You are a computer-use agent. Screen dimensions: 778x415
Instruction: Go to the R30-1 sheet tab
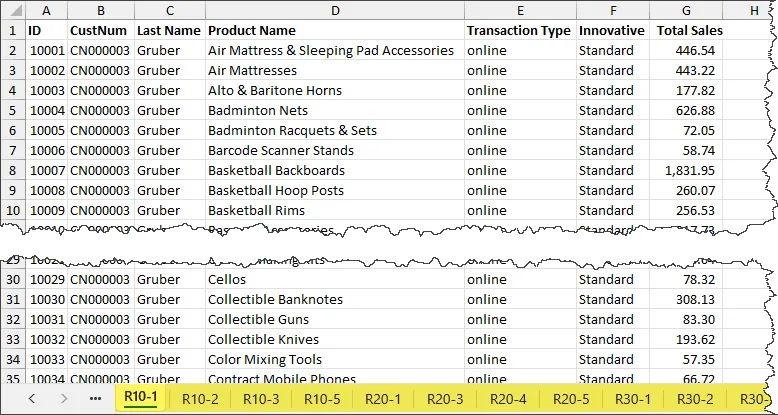point(632,398)
